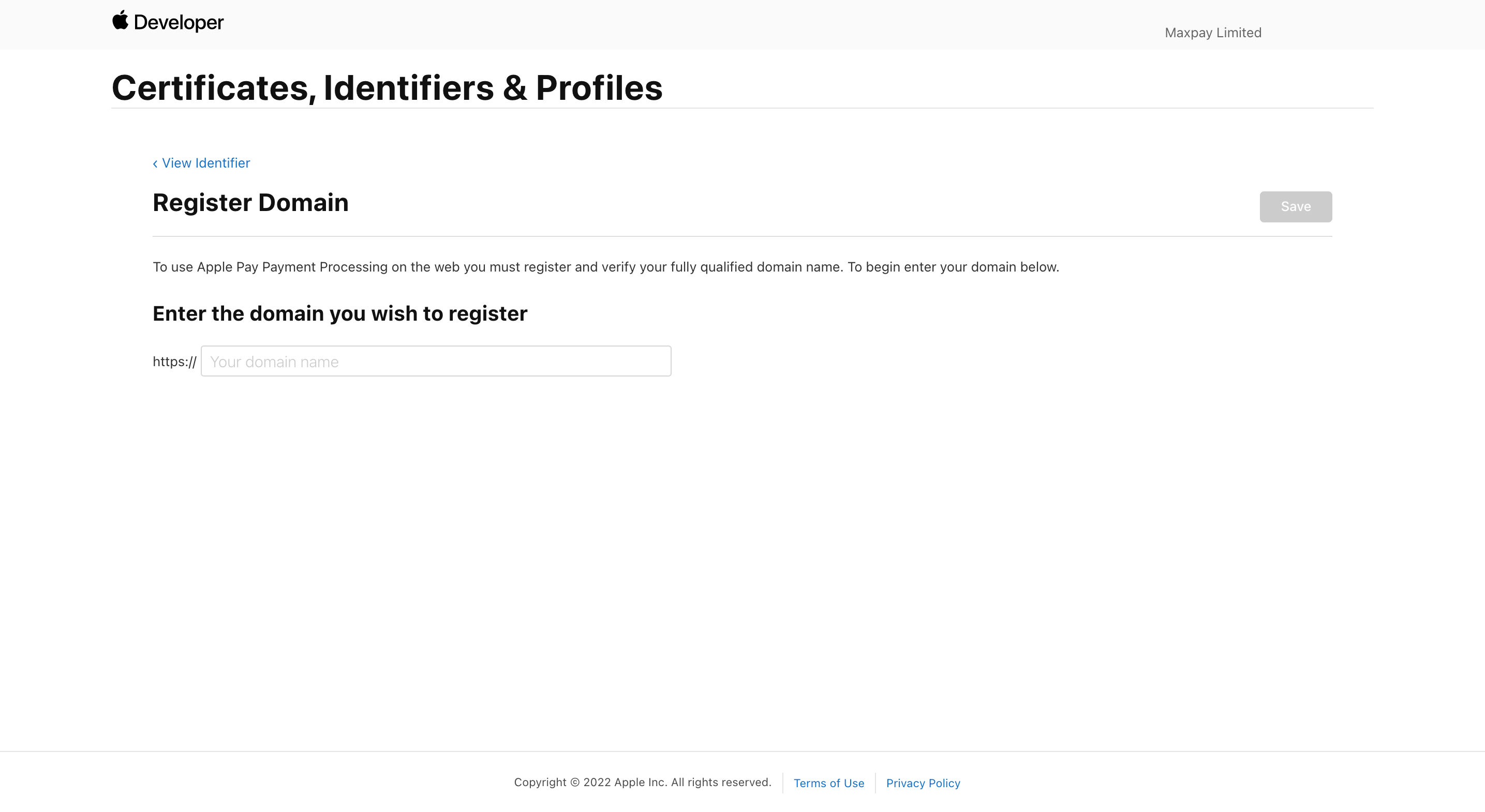Focus the Your domain name field
Viewport: 1485px width, 812px height.
[436, 362]
